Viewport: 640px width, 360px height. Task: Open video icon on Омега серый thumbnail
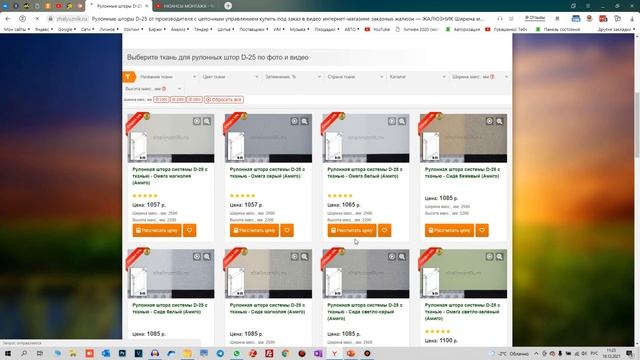[294, 121]
